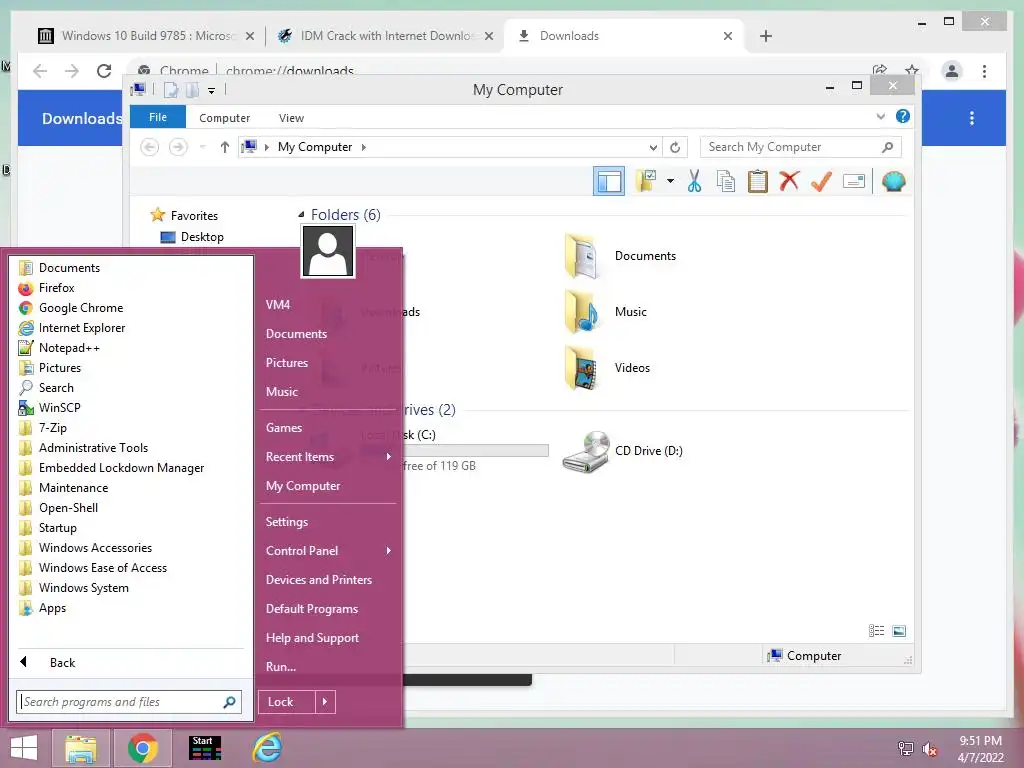Open the Computer ribbon tab
Viewport: 1024px width, 768px height.
[224, 118]
